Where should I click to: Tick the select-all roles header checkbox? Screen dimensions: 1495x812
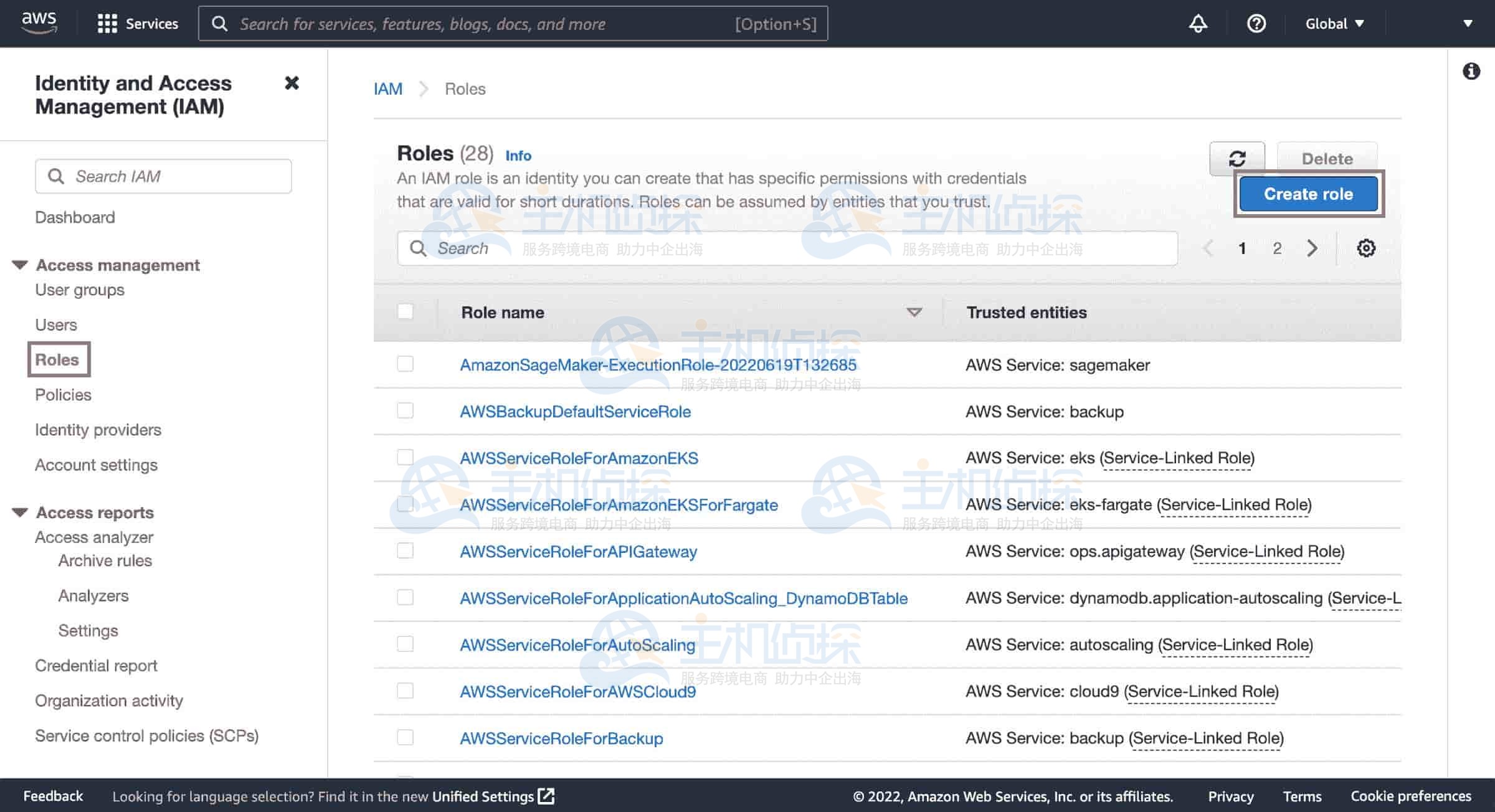click(406, 311)
